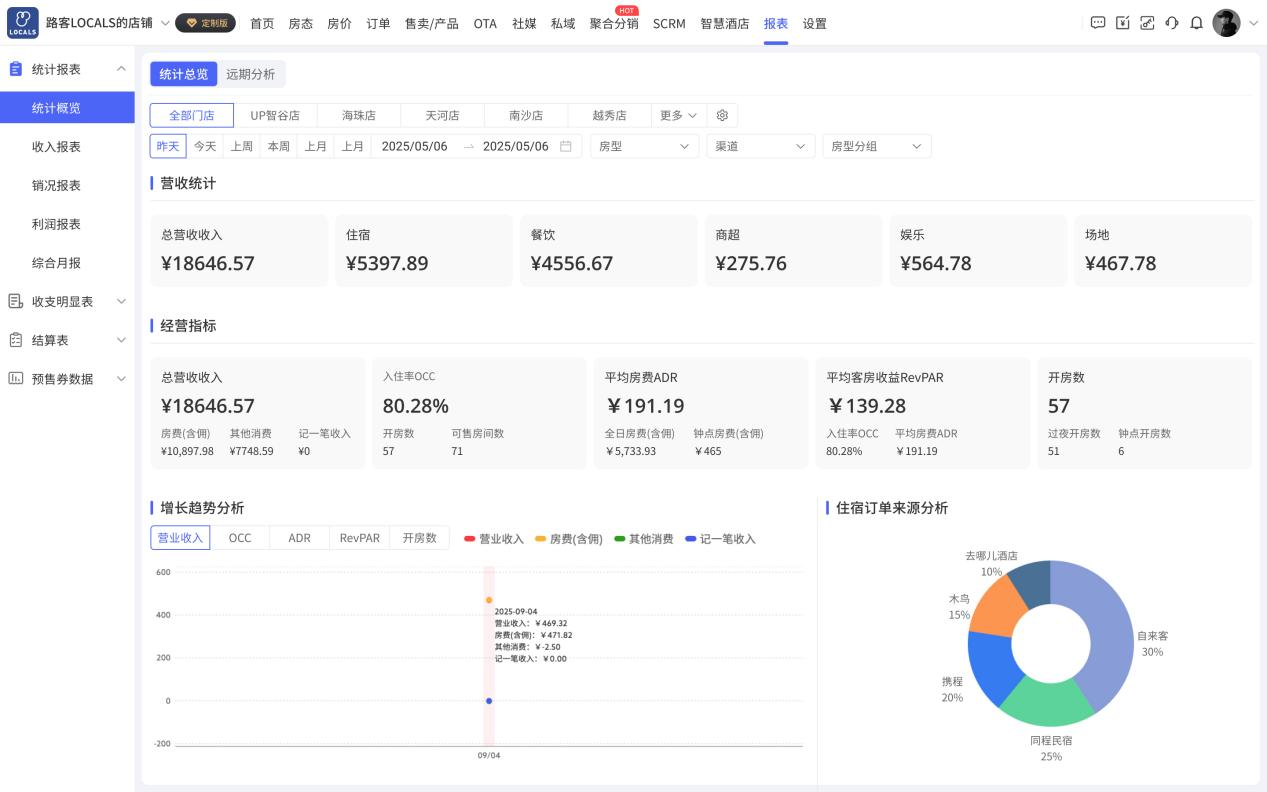Image resolution: width=1267 pixels, height=792 pixels.
Task: Expand the 预售券数据 sidebar group
Action: click(x=121, y=379)
